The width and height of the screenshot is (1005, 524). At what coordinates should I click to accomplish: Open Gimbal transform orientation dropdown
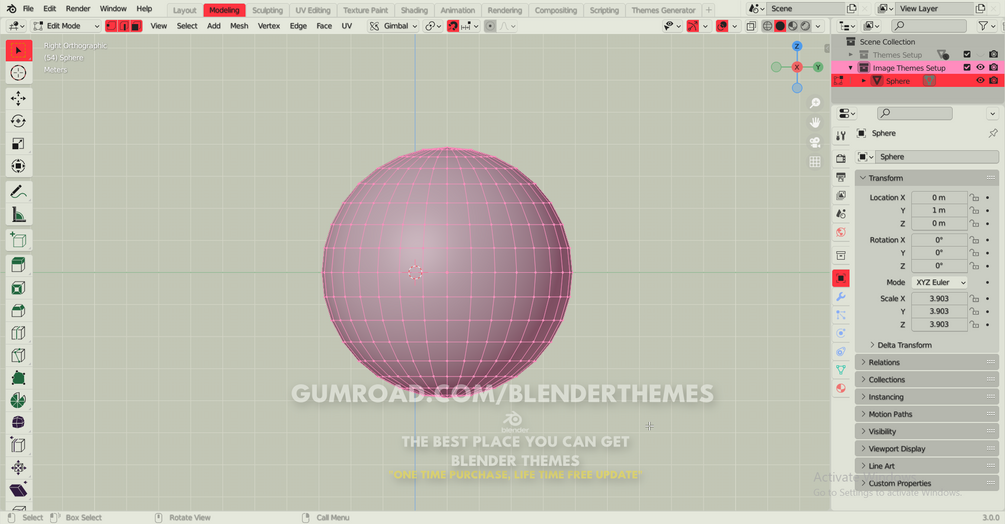[x=394, y=26]
